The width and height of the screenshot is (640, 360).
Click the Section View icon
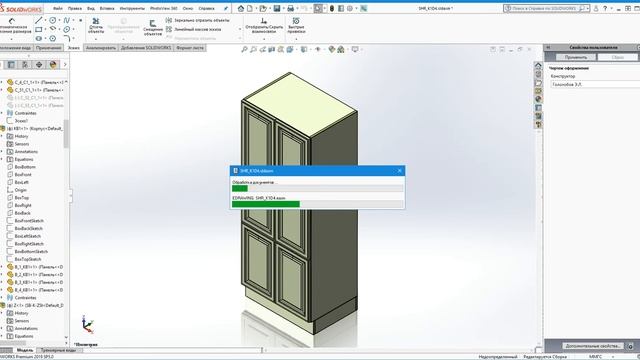271,49
